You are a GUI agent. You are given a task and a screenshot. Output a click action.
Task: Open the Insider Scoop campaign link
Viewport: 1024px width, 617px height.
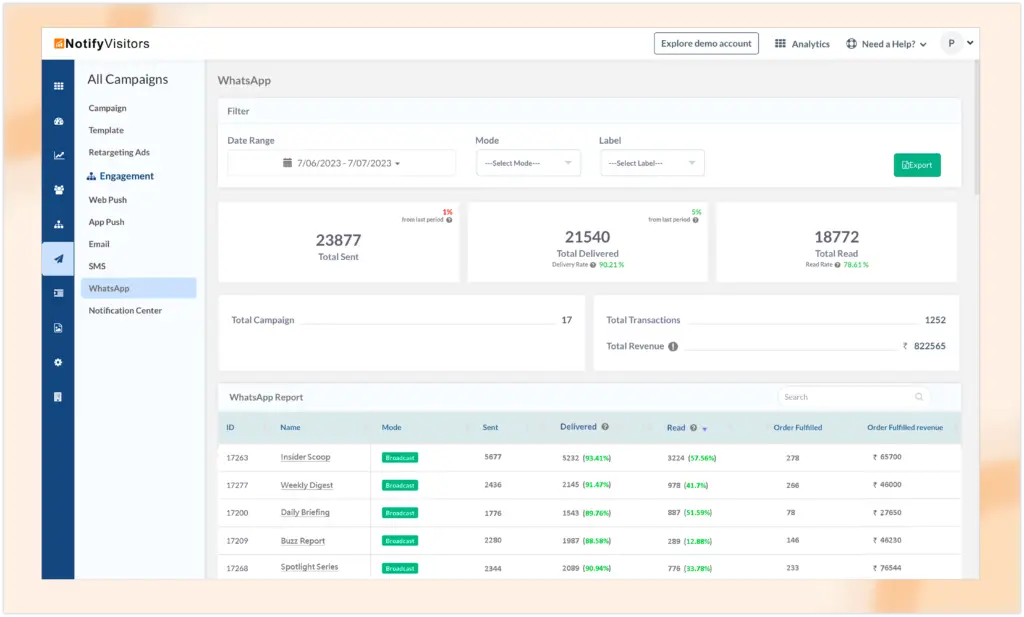(x=305, y=457)
